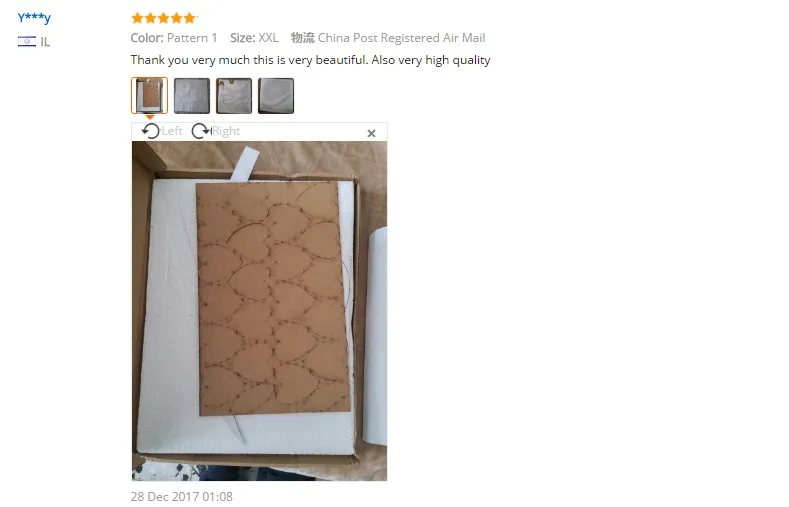Viewport: 789px width, 507px height.
Task: Click the "Left" rotate label
Action: pyautogui.click(x=172, y=131)
